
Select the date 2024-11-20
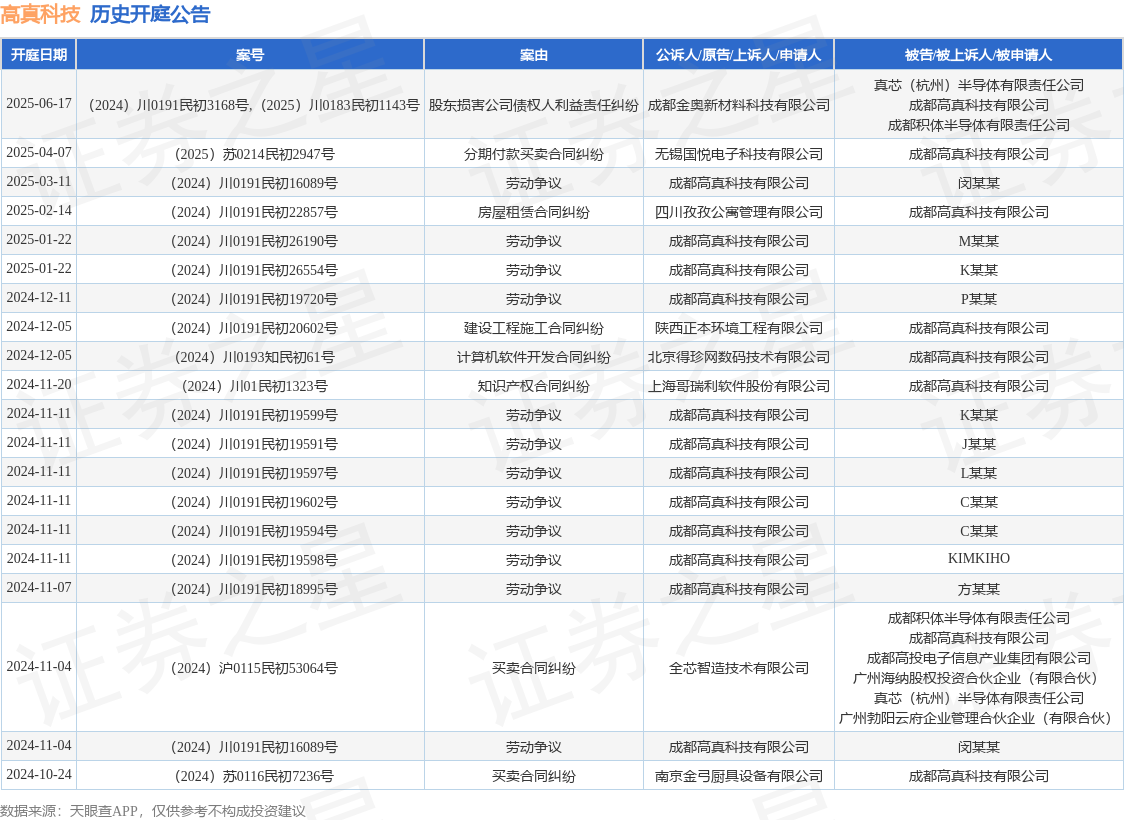coord(39,384)
